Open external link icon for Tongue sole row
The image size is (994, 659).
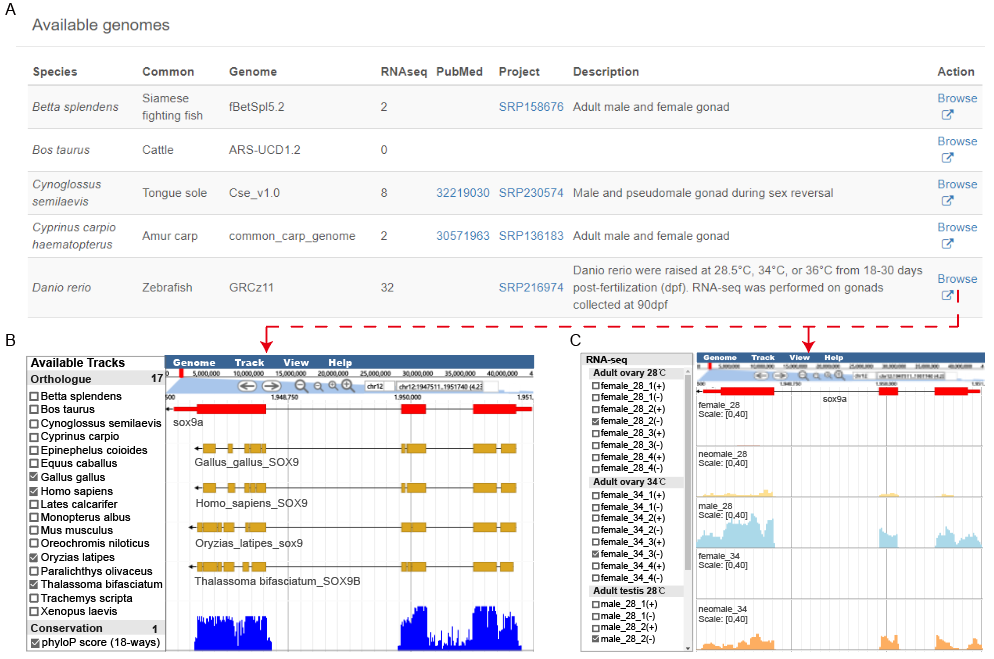(947, 200)
